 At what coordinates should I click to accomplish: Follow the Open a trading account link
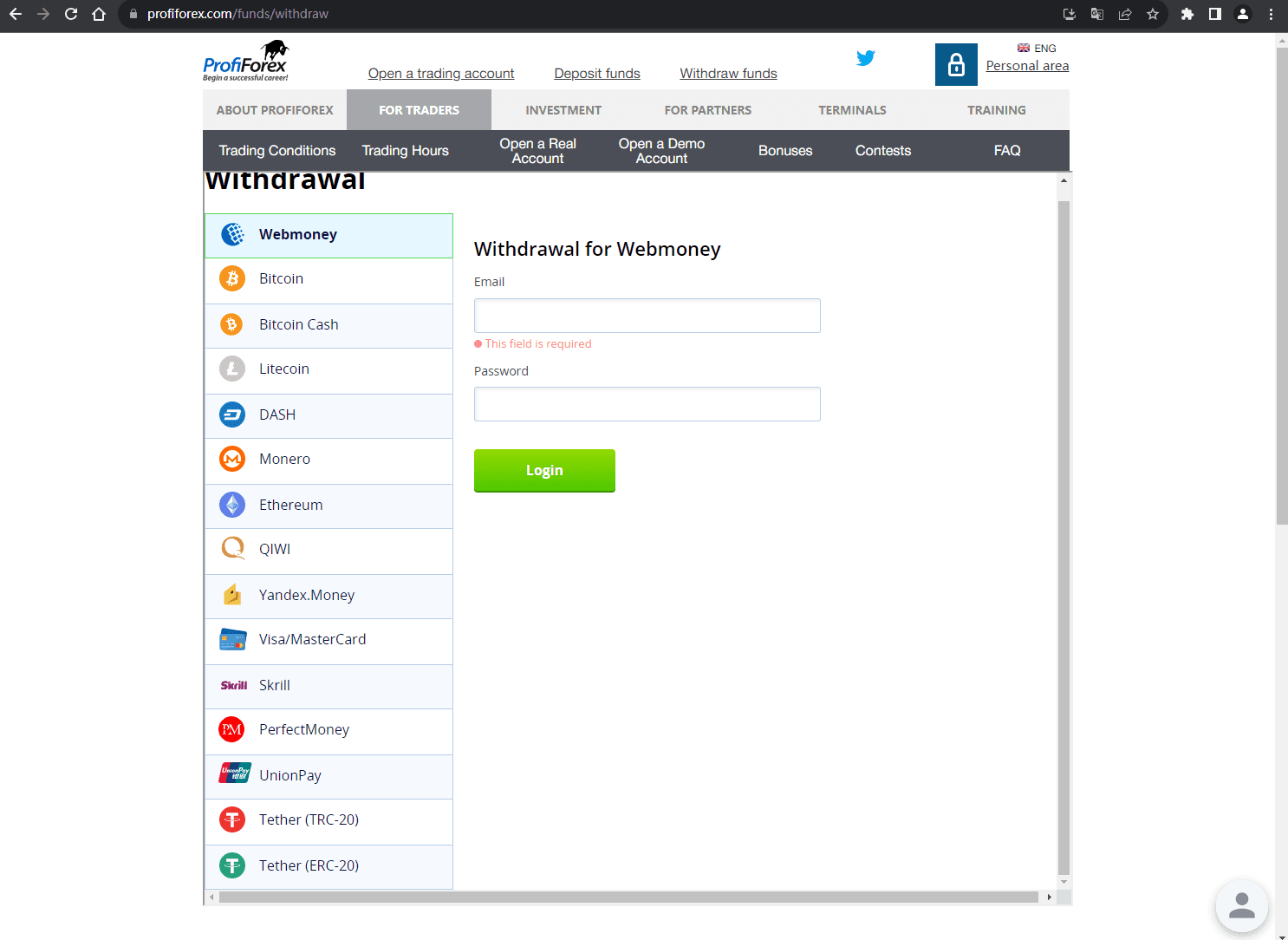tap(441, 74)
